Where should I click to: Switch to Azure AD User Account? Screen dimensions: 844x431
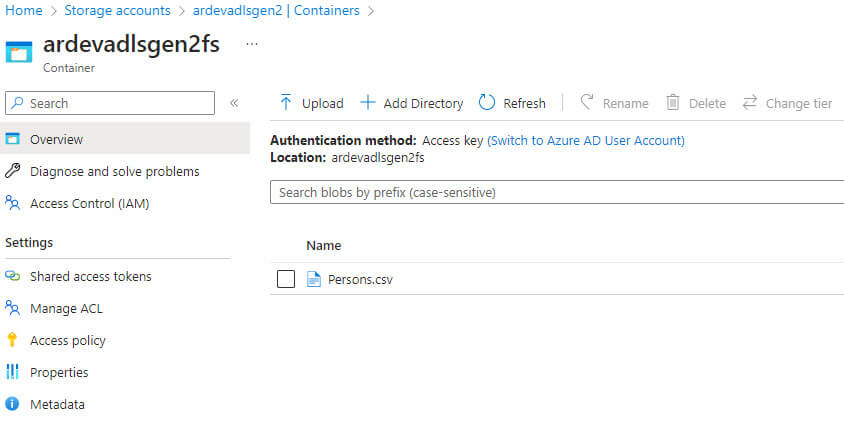(x=586, y=141)
